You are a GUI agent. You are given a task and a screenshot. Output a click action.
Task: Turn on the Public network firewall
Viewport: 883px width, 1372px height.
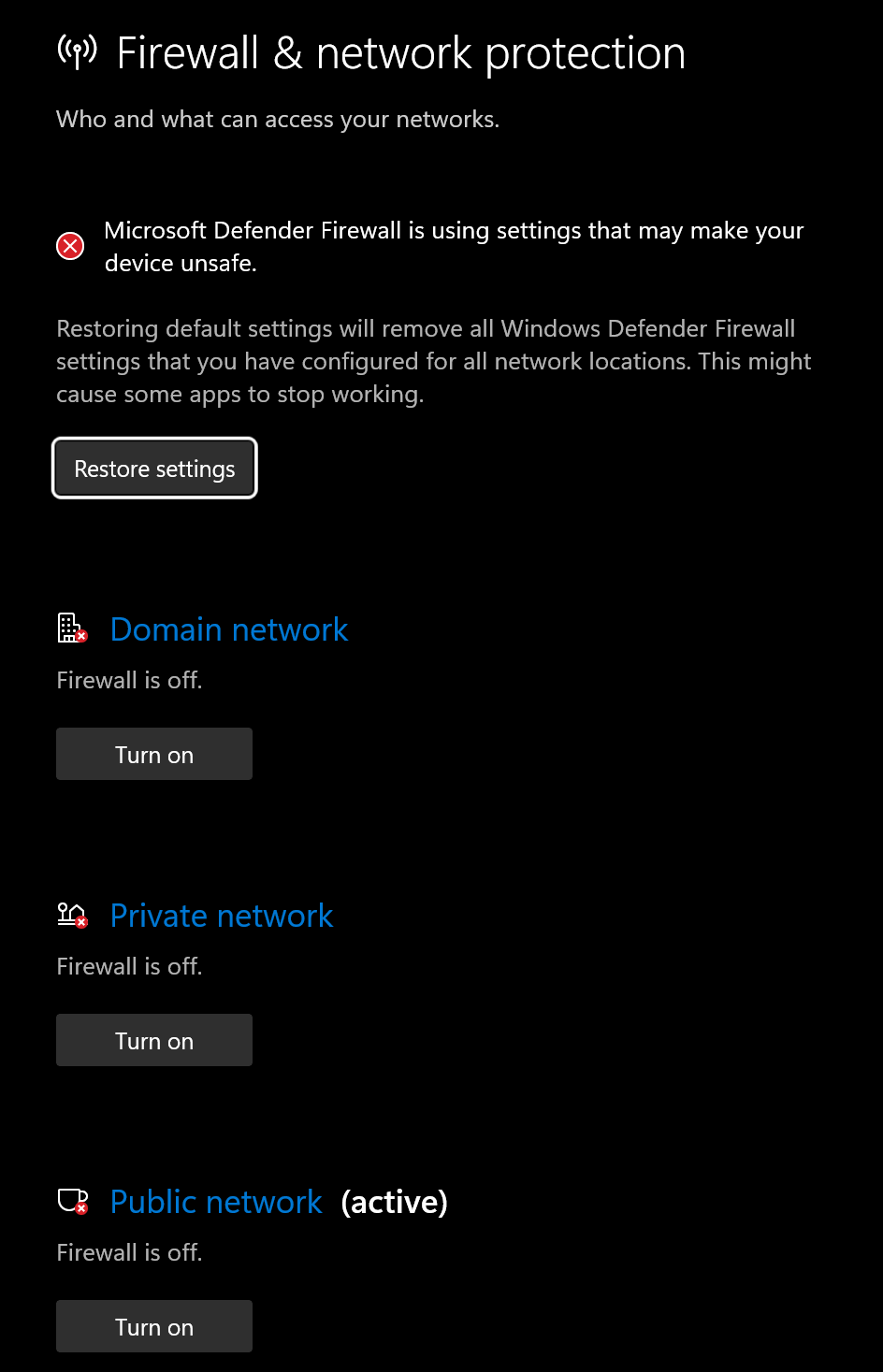point(154,1326)
